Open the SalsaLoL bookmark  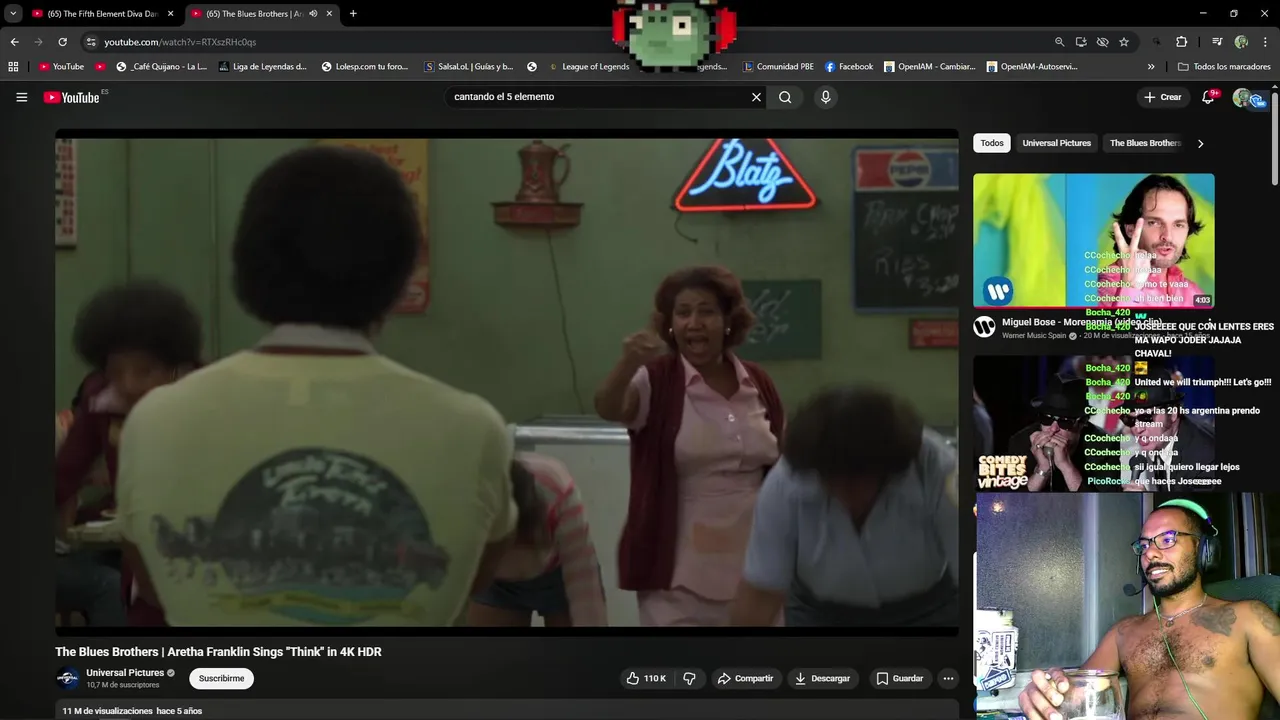pos(469,67)
